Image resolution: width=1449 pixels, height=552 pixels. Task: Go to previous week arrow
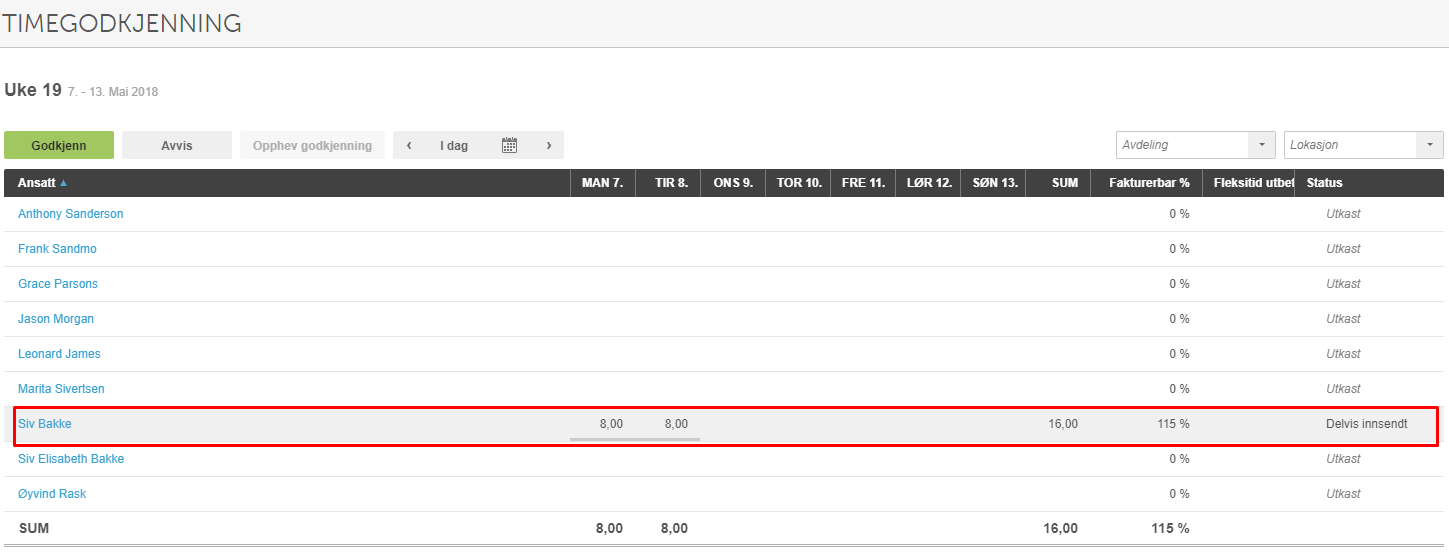[409, 145]
